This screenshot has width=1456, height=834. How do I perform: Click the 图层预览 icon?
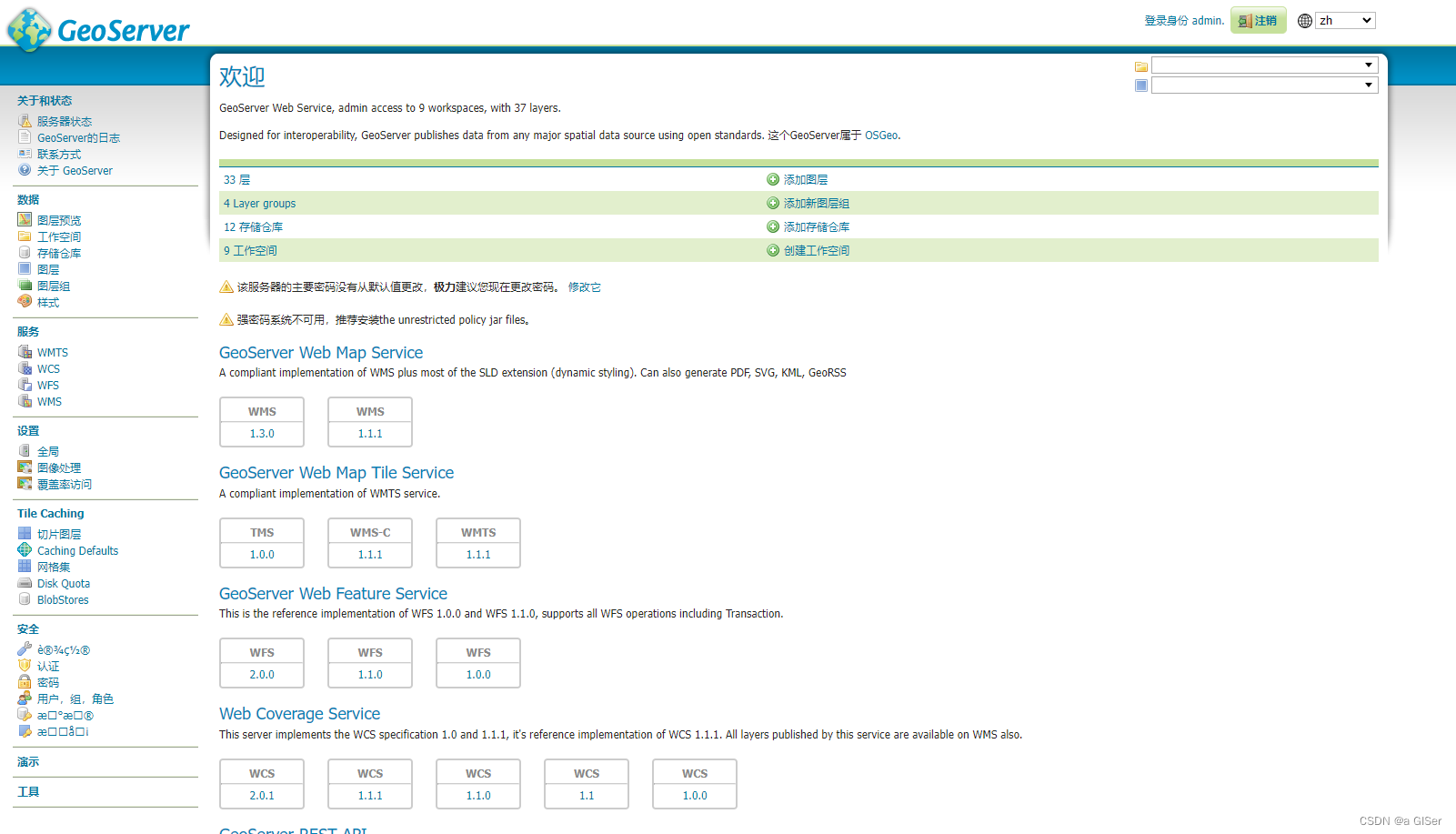(x=25, y=220)
